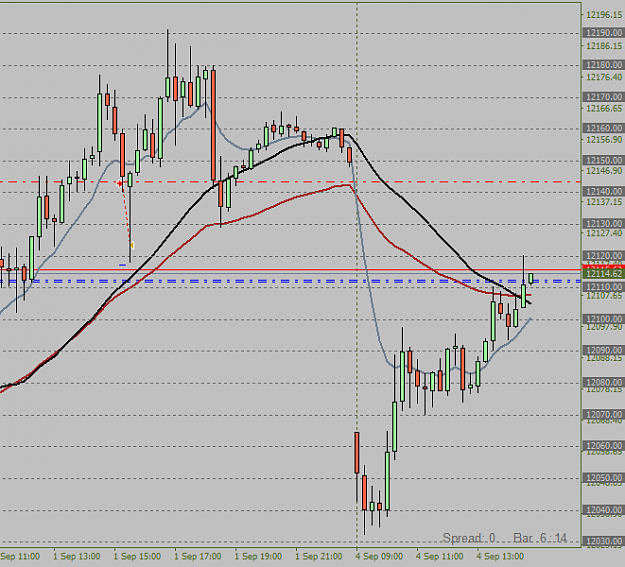Click the 12180.00 price level label
The width and height of the screenshot is (625, 567).
click(x=603, y=65)
